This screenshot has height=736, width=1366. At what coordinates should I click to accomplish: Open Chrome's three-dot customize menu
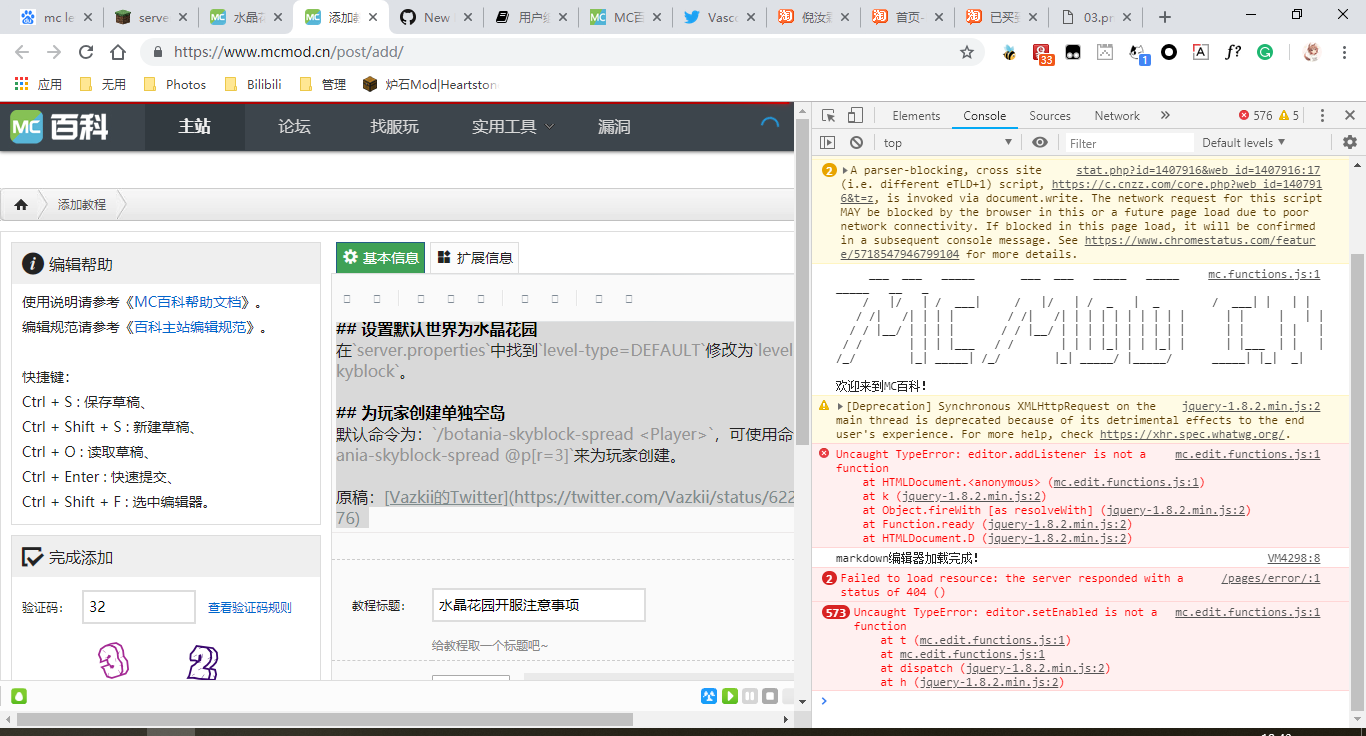[x=1344, y=52]
